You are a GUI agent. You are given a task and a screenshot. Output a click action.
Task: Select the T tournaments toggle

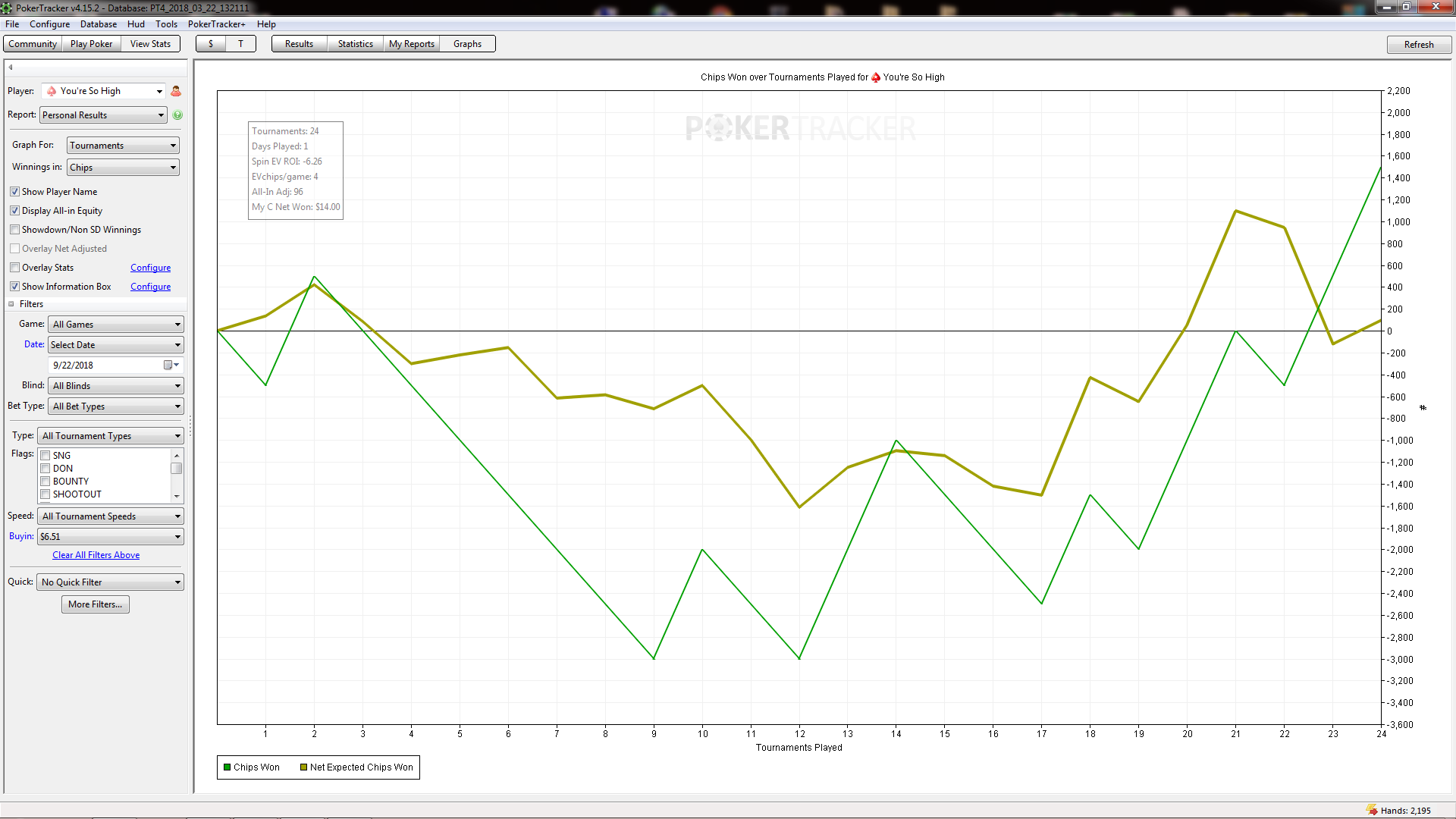pos(241,44)
